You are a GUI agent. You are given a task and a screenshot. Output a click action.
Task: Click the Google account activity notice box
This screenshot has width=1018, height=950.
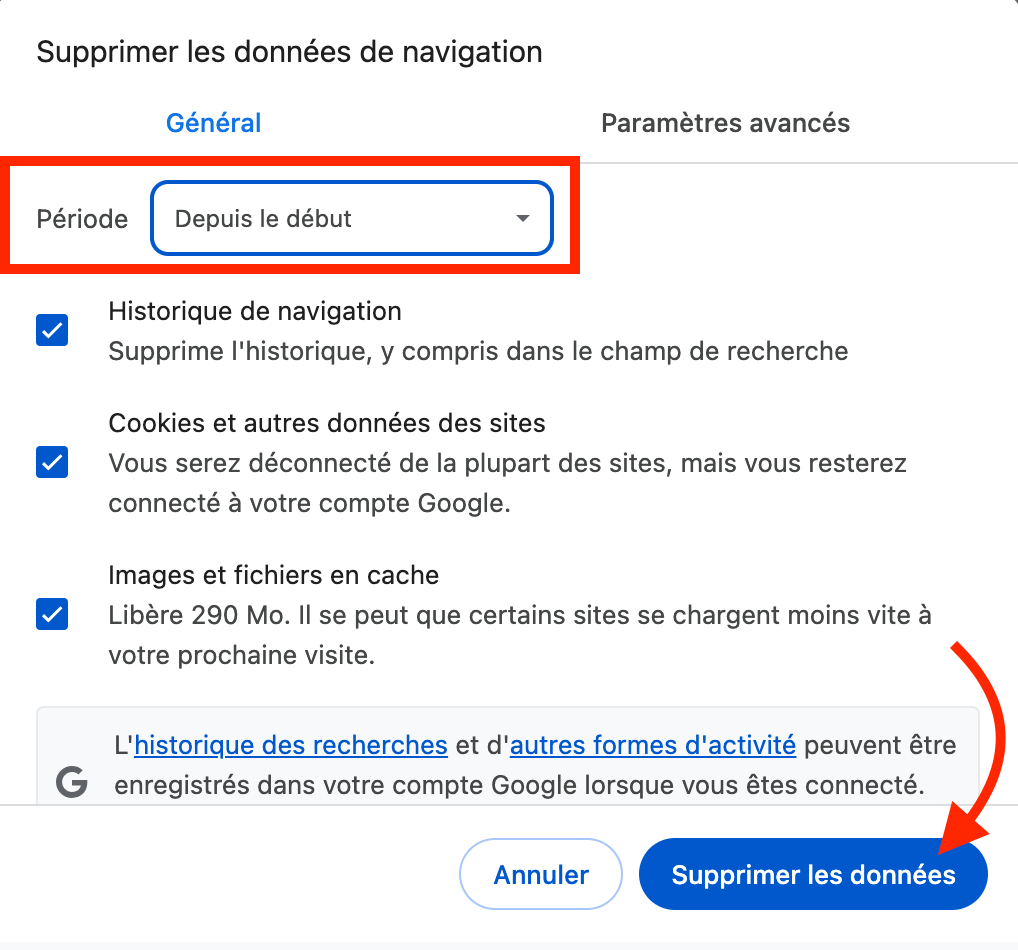pos(509,763)
